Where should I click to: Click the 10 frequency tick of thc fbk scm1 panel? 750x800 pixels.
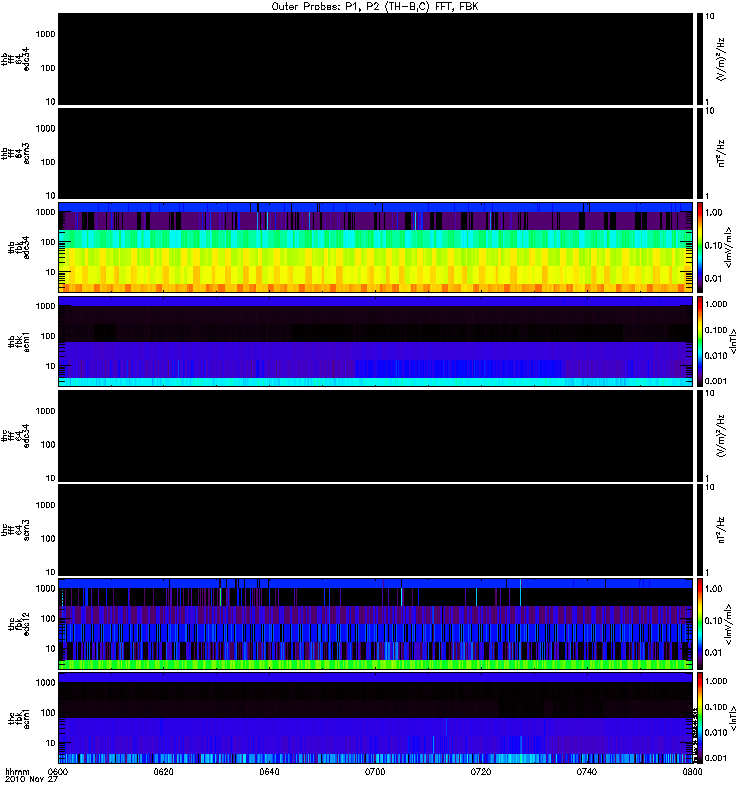click(x=50, y=743)
